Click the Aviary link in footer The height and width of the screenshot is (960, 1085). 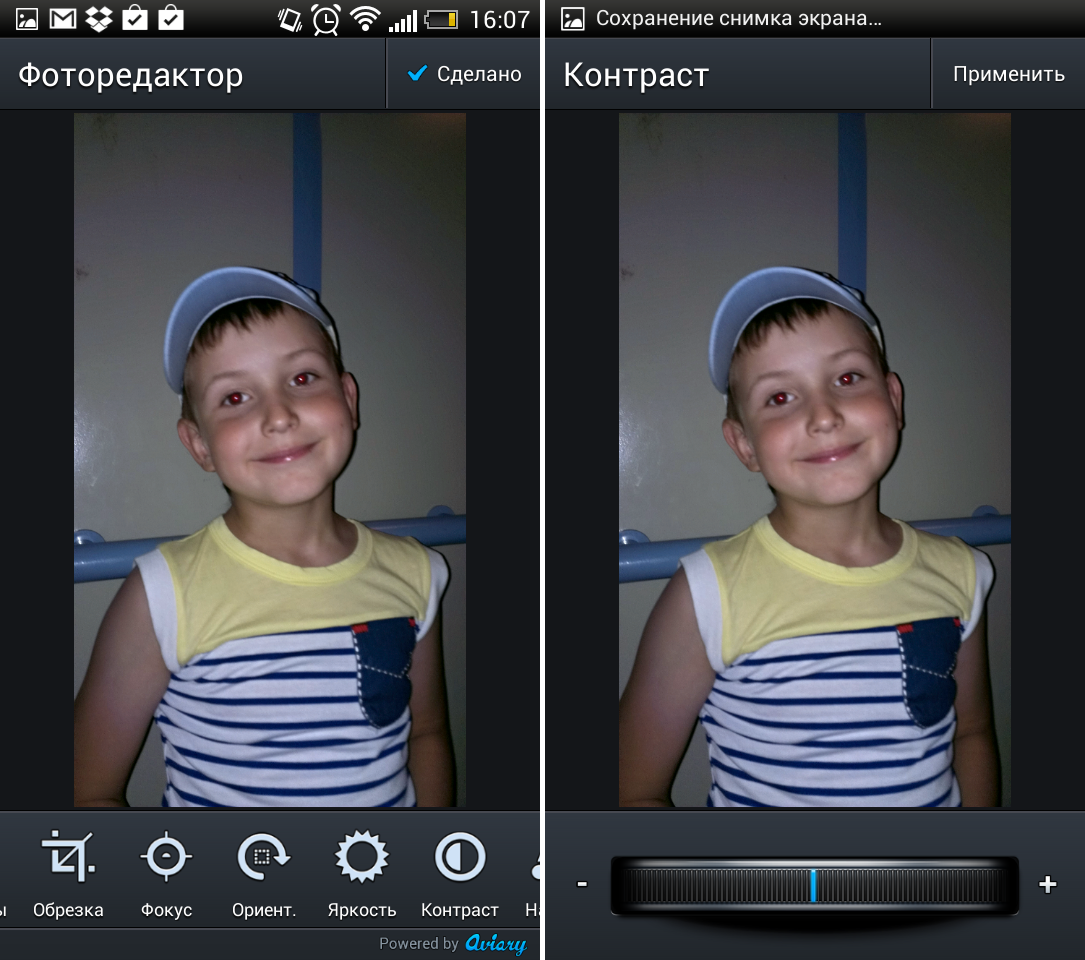495,943
